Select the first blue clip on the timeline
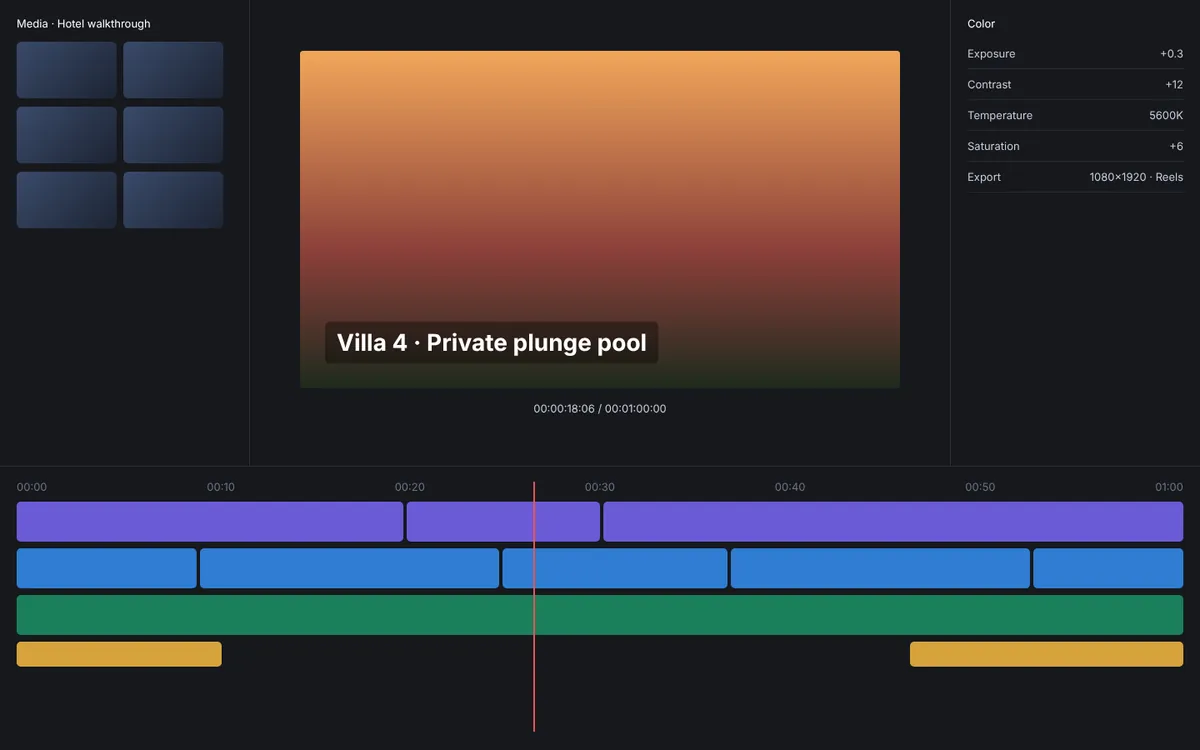The height and width of the screenshot is (750, 1200). click(x=107, y=568)
